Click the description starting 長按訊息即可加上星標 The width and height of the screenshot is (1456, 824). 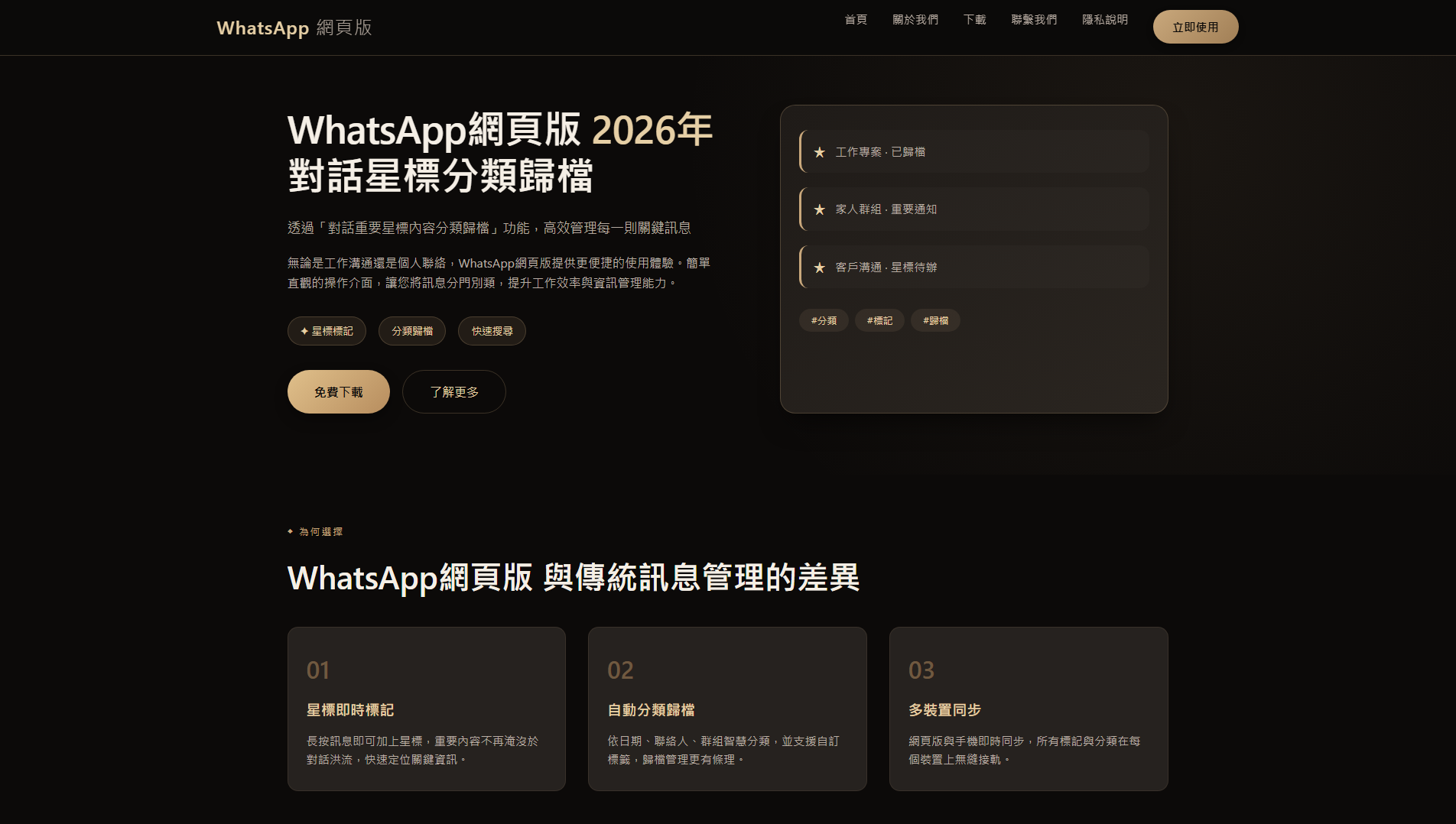coord(423,750)
